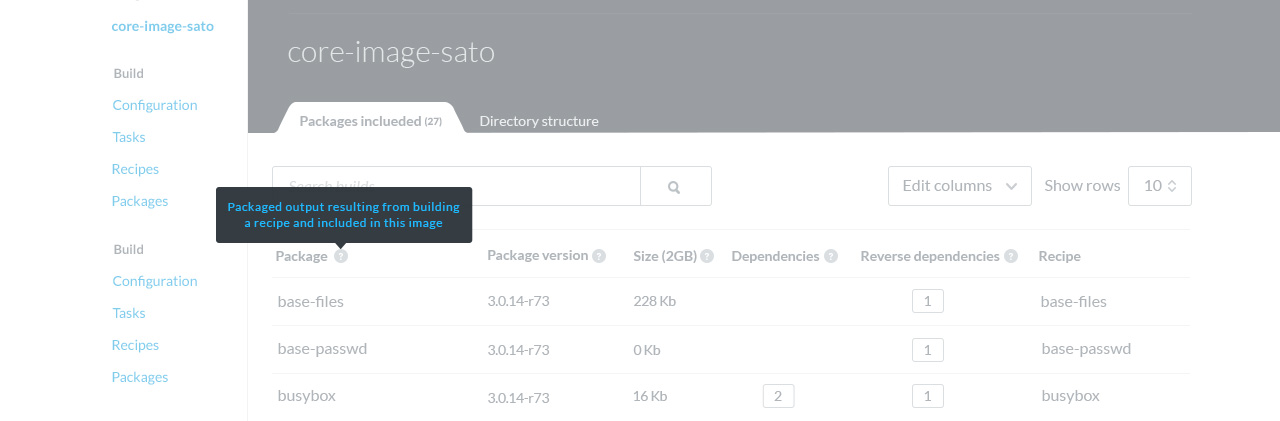The image size is (1280, 421).
Task: Open Recipes in first Build section
Action: 135,169
